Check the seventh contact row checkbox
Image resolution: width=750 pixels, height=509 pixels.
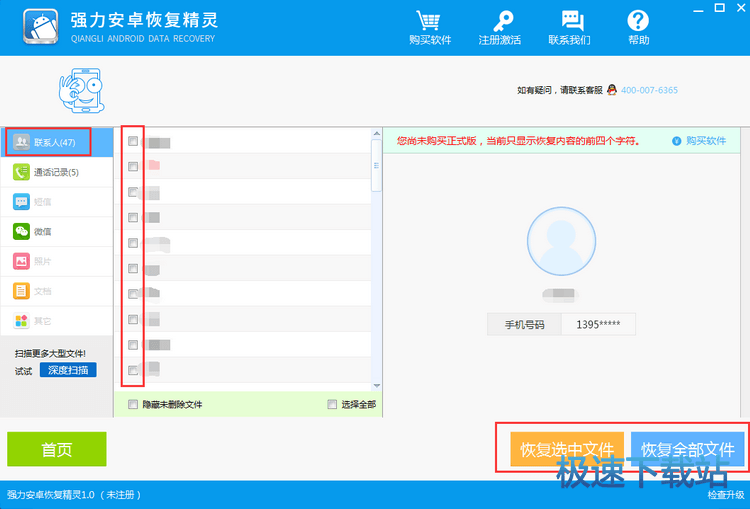tap(133, 294)
